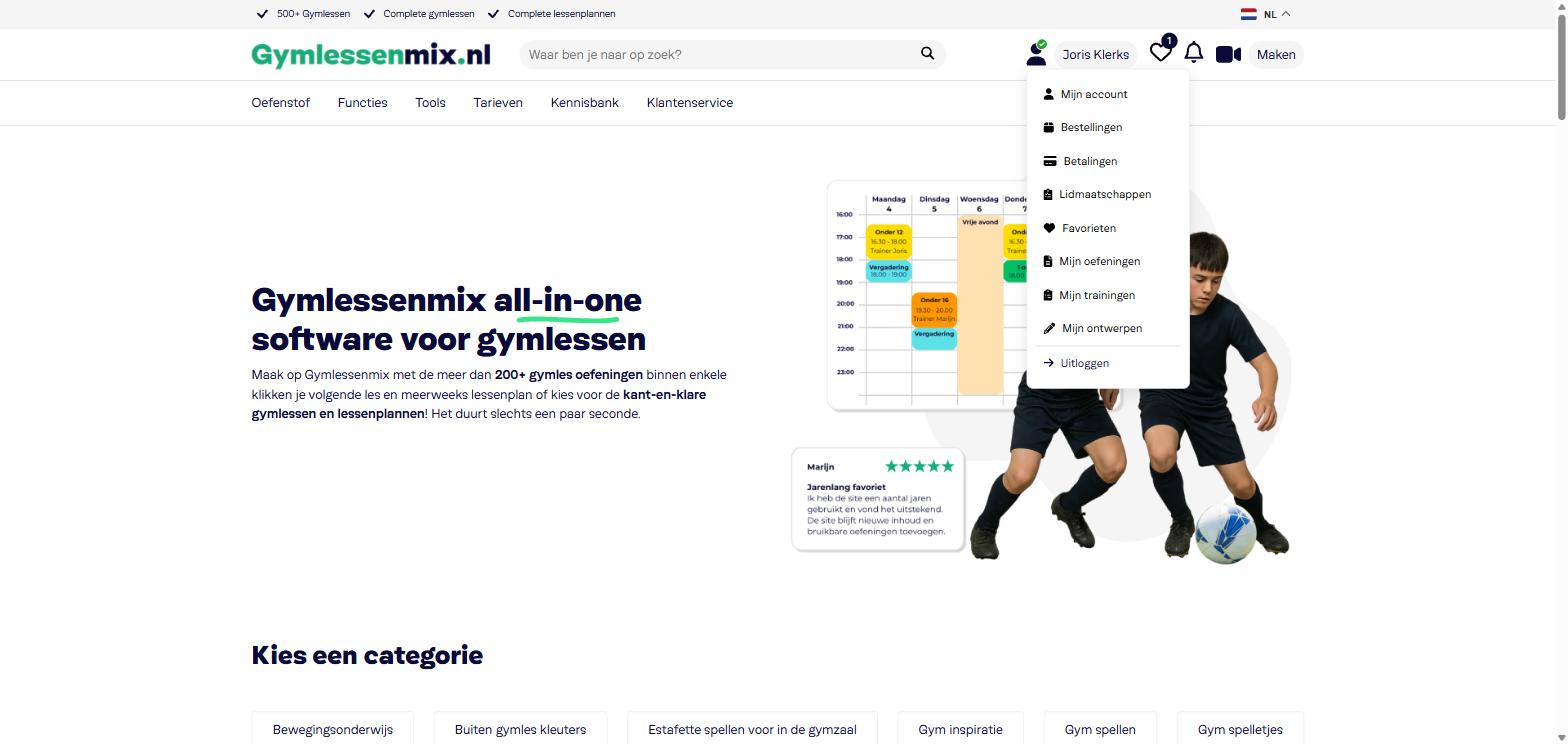Select the Buiten gymles kleuters category
This screenshot has width=1568, height=744.
click(x=520, y=729)
